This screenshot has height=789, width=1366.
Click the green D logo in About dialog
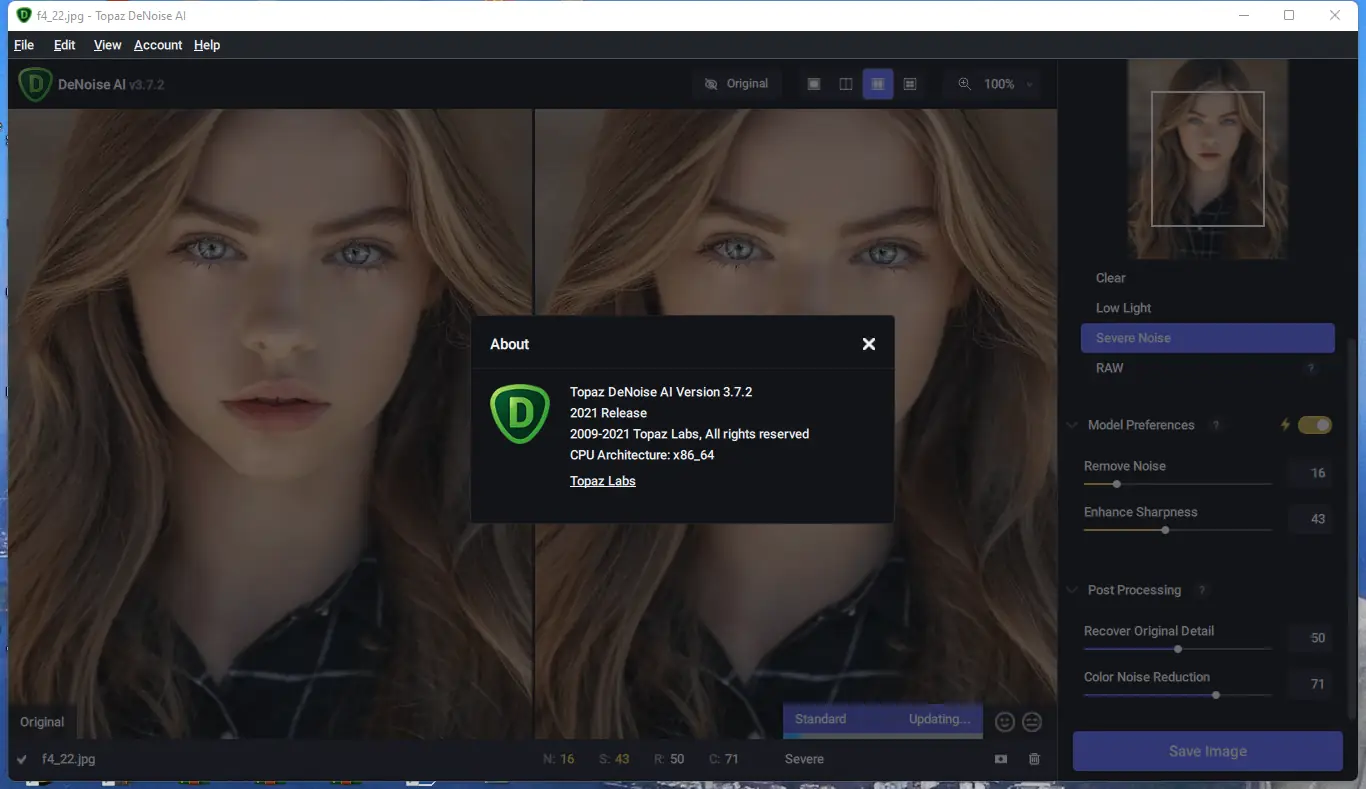point(520,413)
